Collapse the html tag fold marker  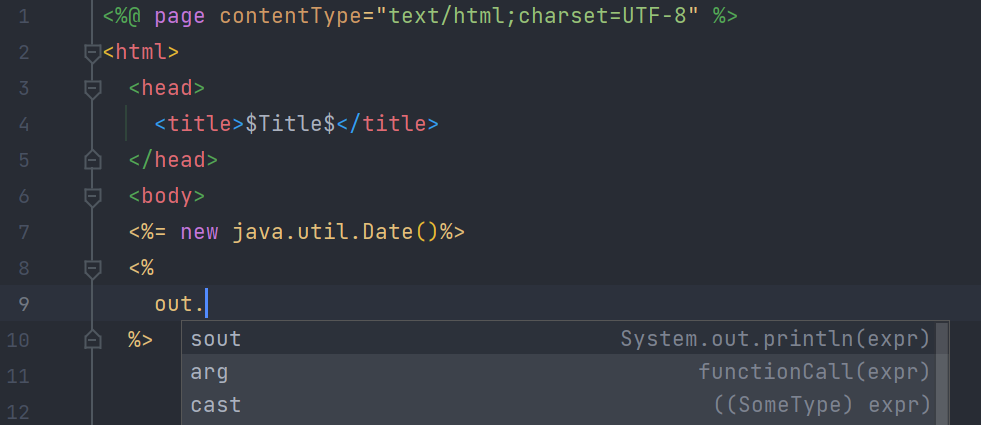coord(93,53)
